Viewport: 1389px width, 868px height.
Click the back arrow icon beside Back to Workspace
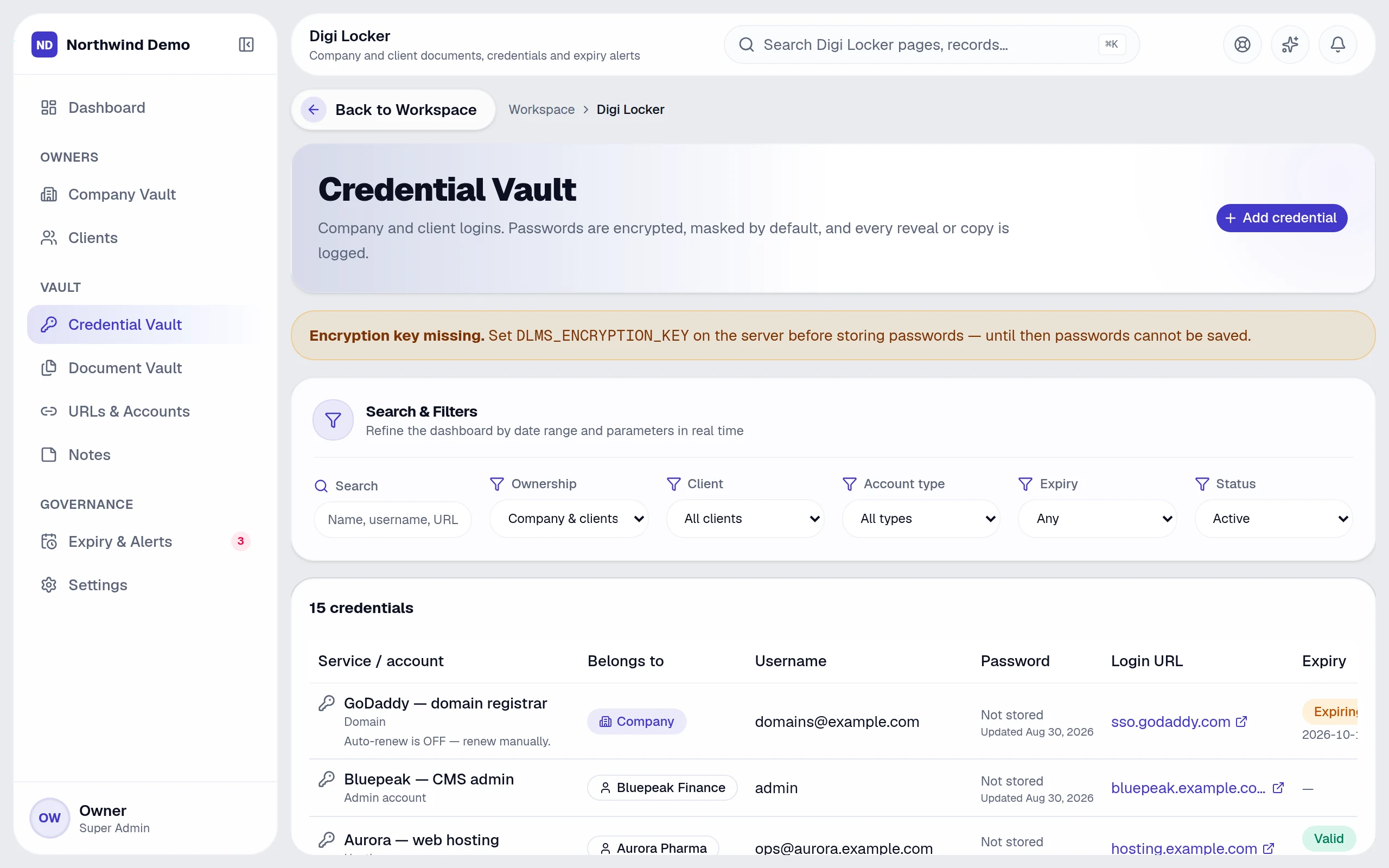click(314, 110)
